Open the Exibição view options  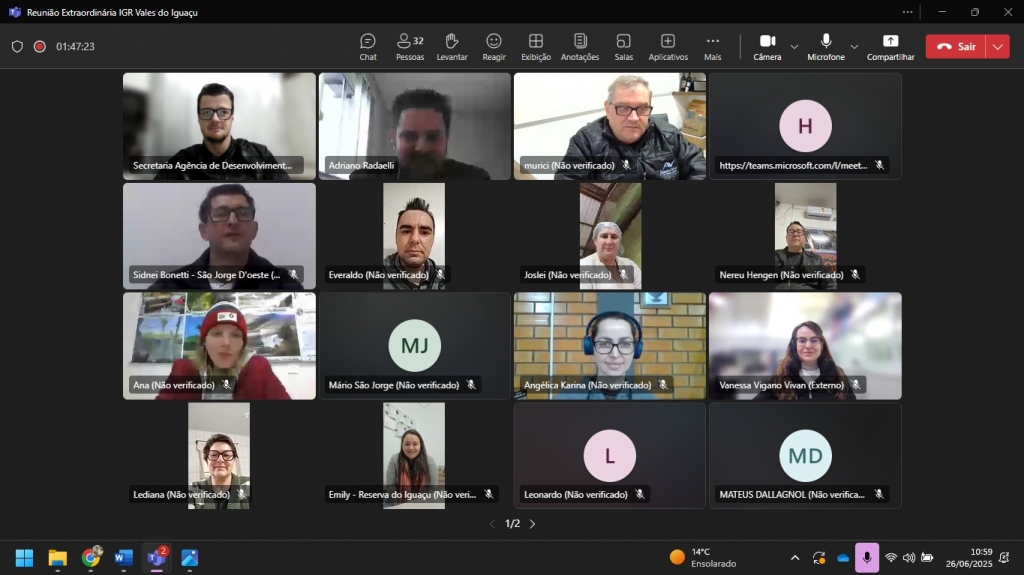coord(536,46)
